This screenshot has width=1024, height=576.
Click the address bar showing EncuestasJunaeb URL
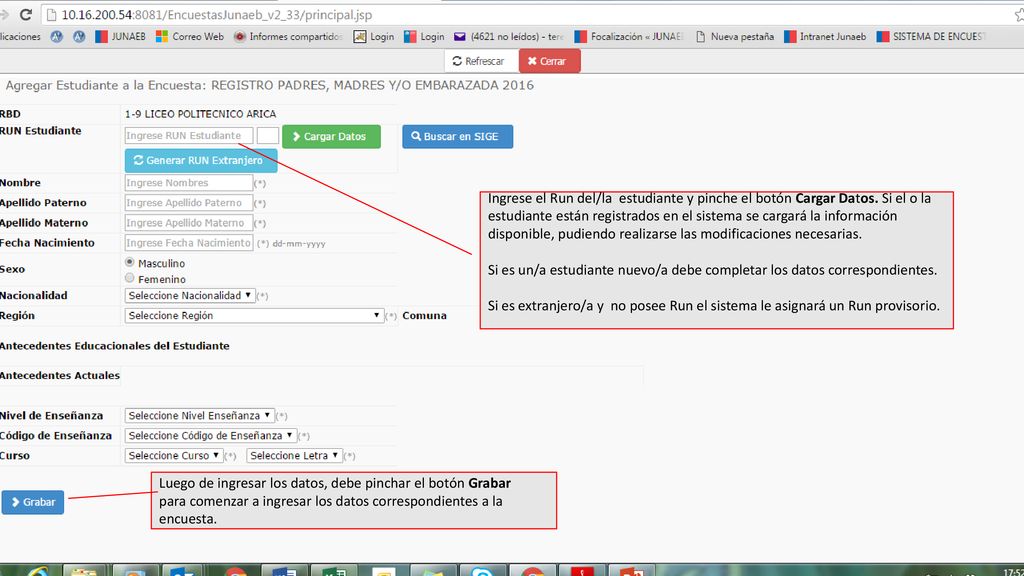click(x=522, y=14)
